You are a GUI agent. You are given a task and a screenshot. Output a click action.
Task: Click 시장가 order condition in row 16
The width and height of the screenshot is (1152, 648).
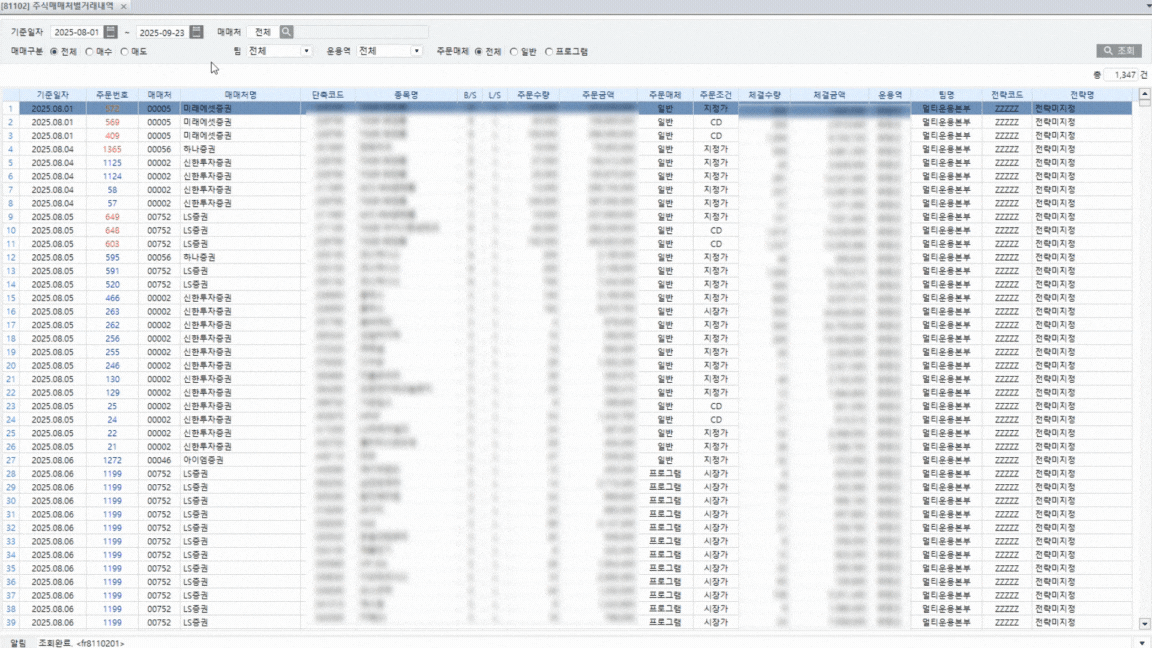click(716, 312)
